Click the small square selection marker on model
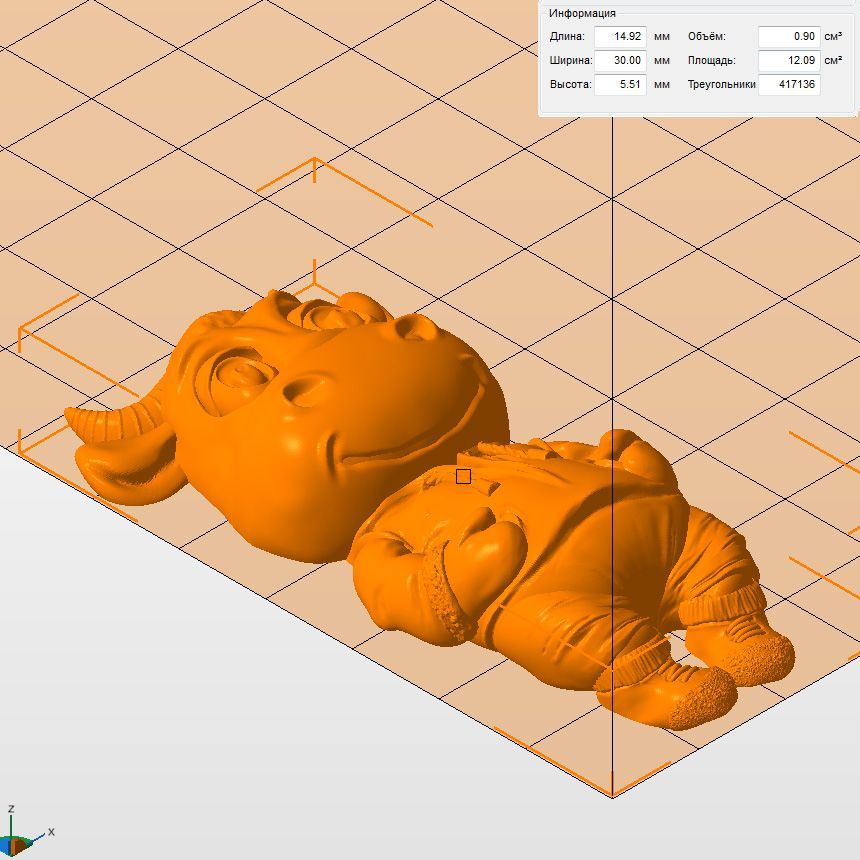 pyautogui.click(x=463, y=477)
